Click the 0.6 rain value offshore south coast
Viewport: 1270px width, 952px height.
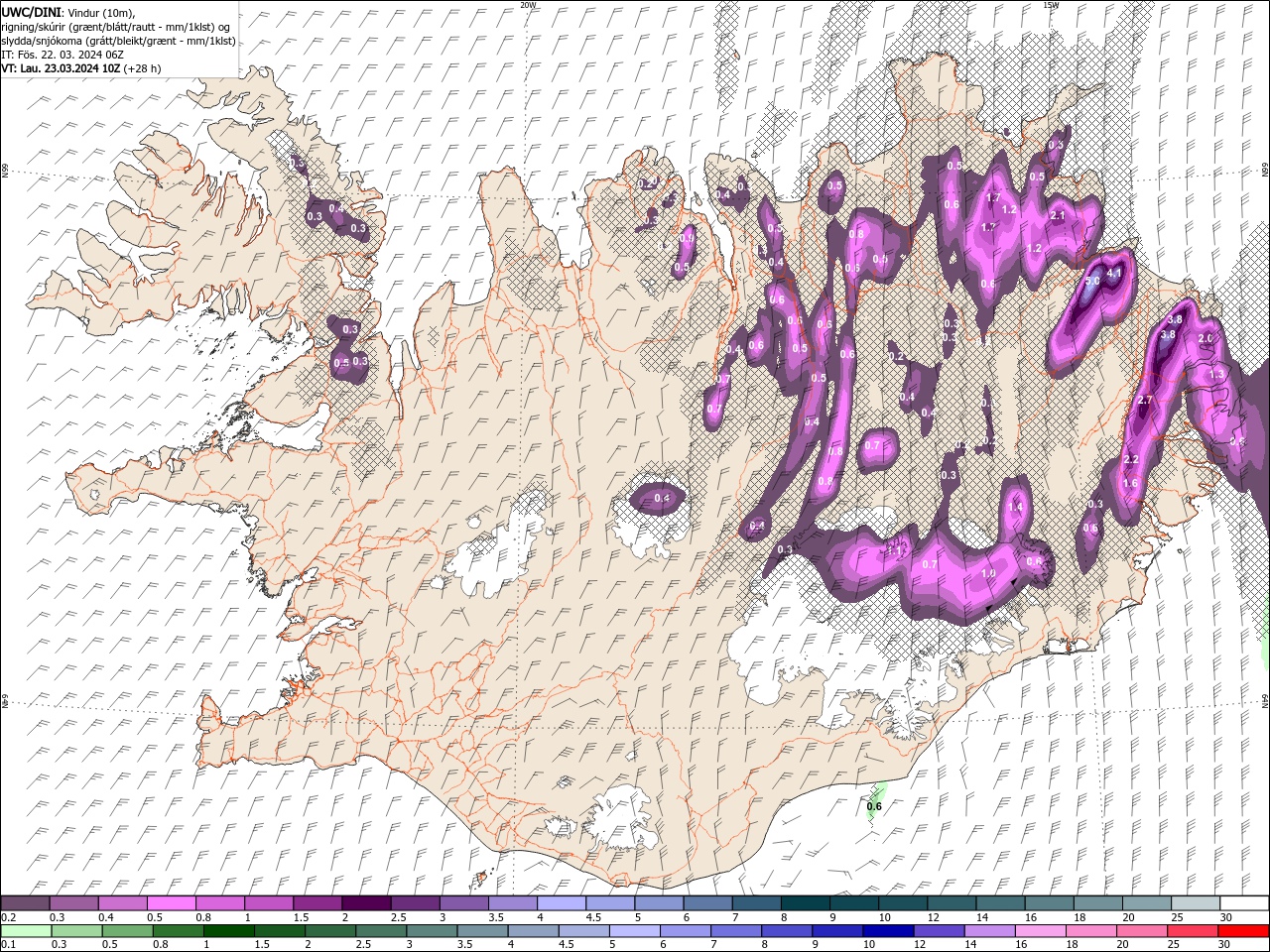(x=874, y=806)
